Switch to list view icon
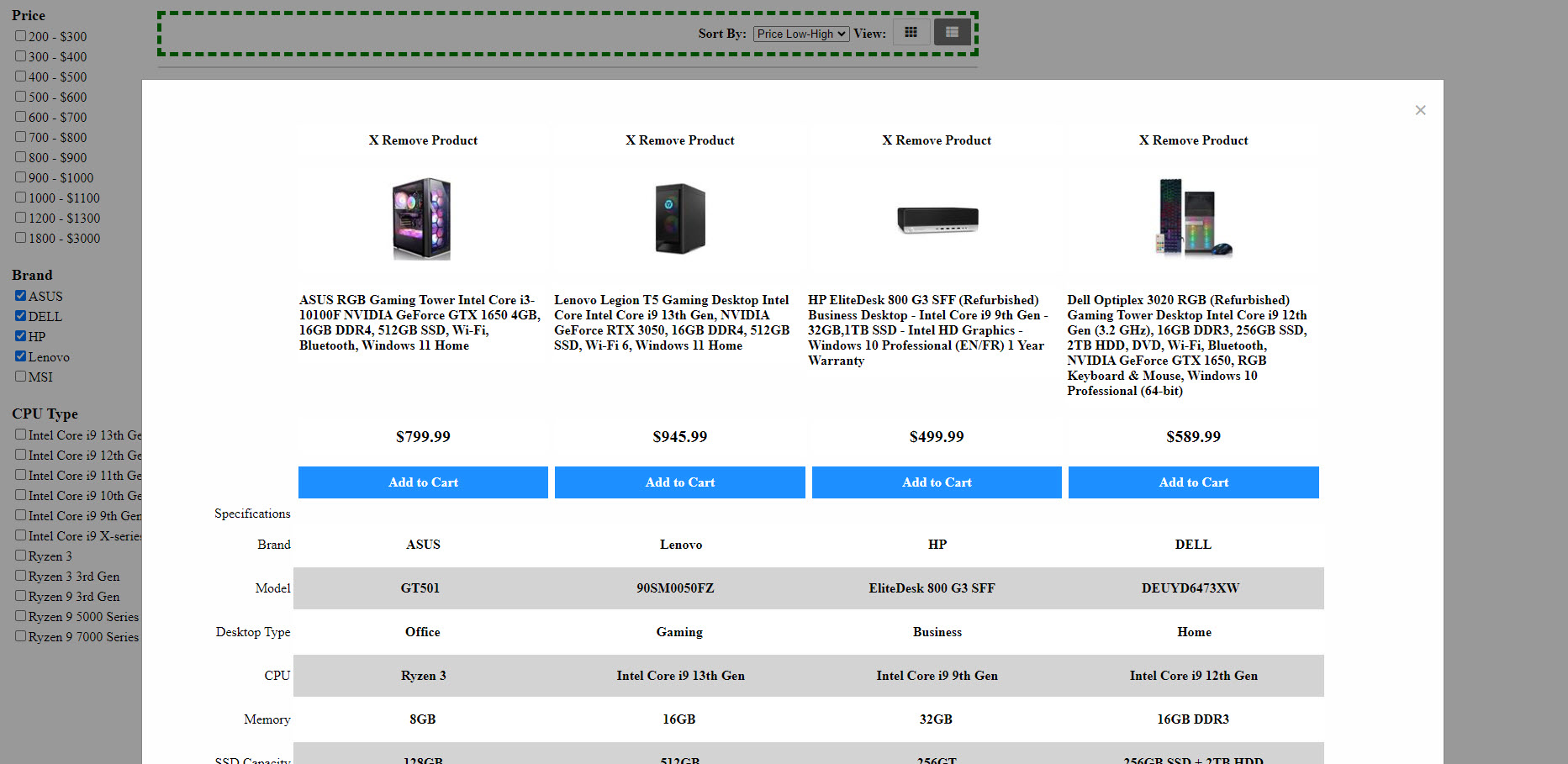 (952, 33)
